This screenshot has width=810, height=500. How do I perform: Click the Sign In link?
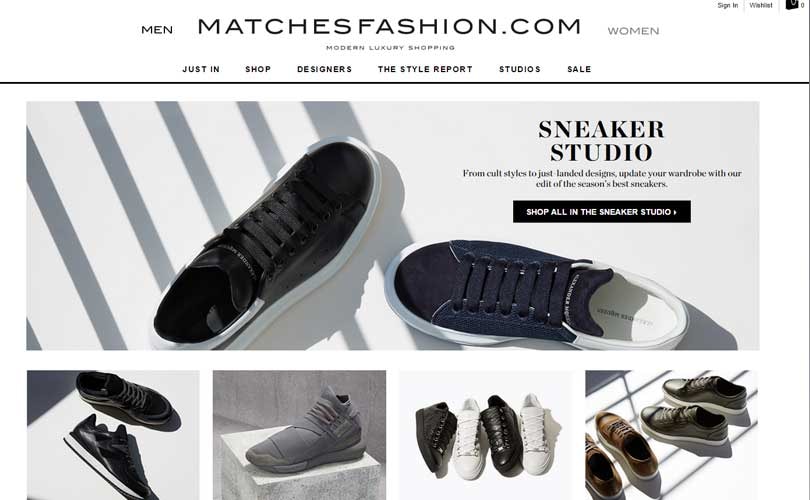[727, 5]
